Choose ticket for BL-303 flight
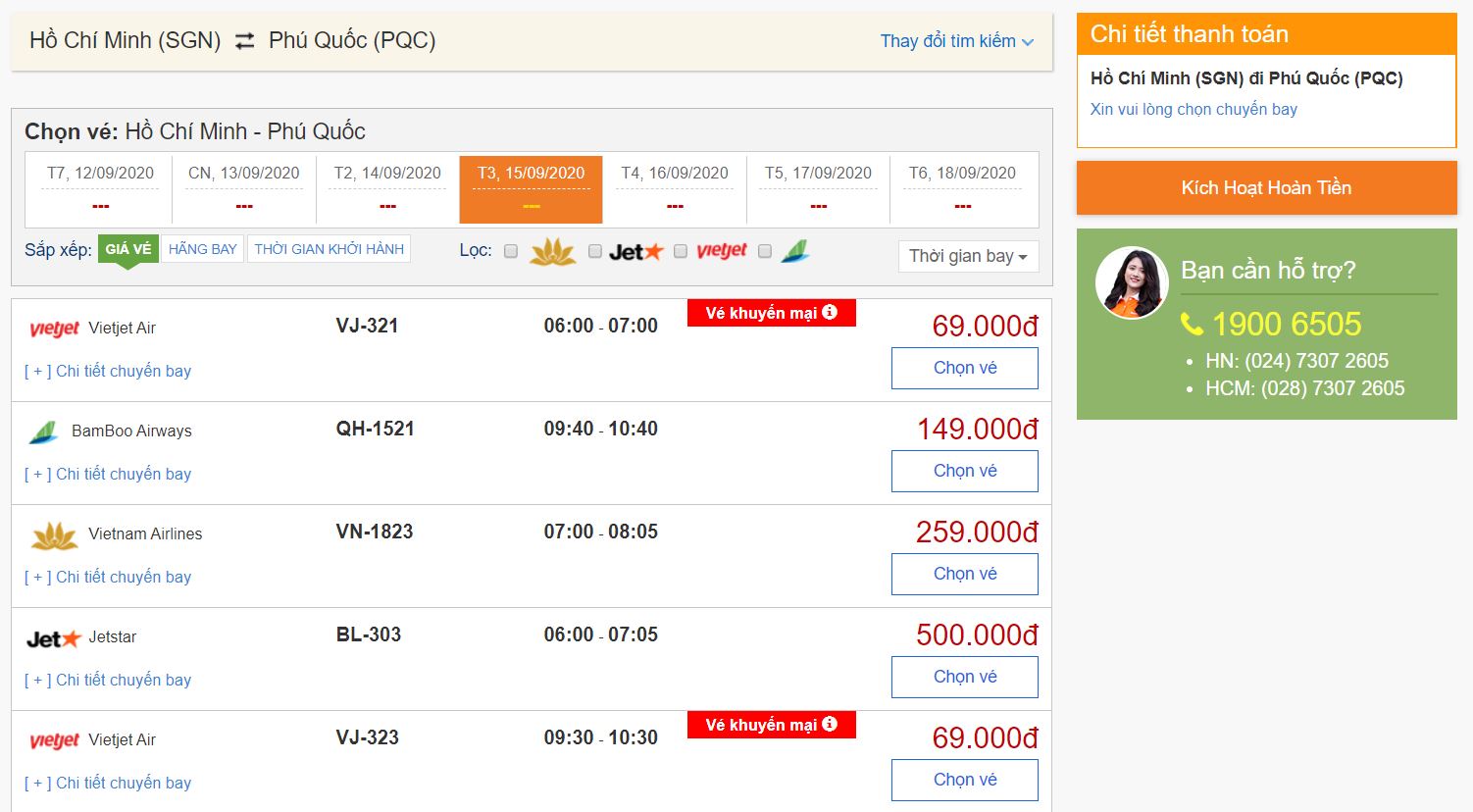Screen dimensions: 1473x812 click(x=965, y=677)
